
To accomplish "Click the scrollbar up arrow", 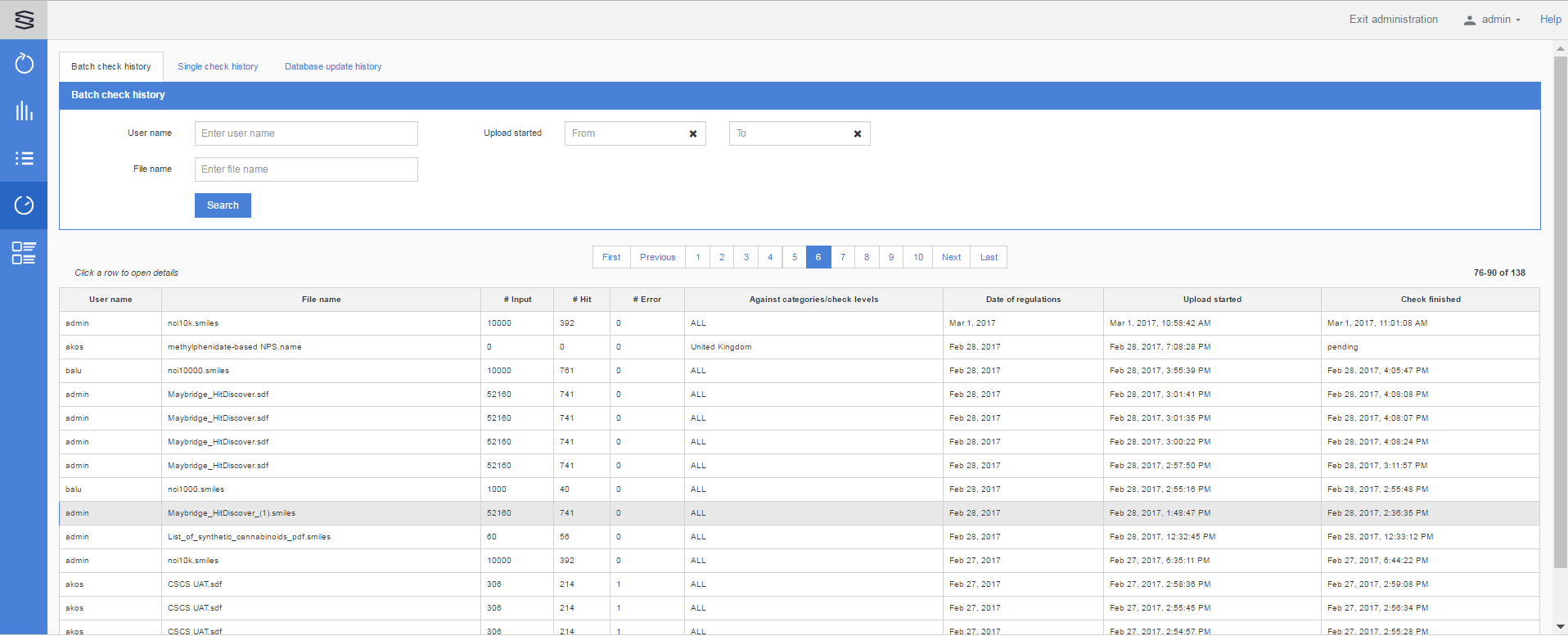I will 1560,49.
